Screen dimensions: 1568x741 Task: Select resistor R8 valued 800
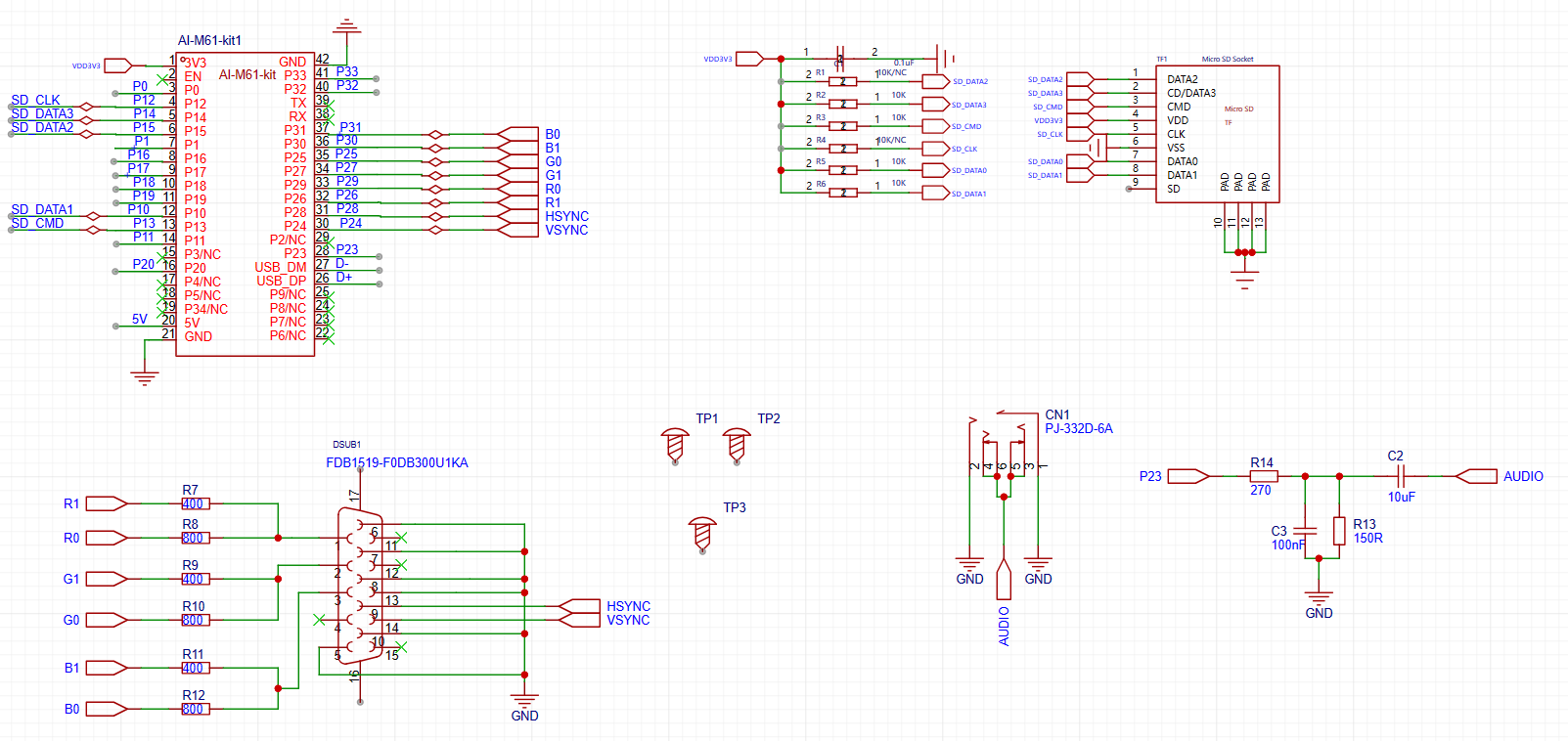195,538
